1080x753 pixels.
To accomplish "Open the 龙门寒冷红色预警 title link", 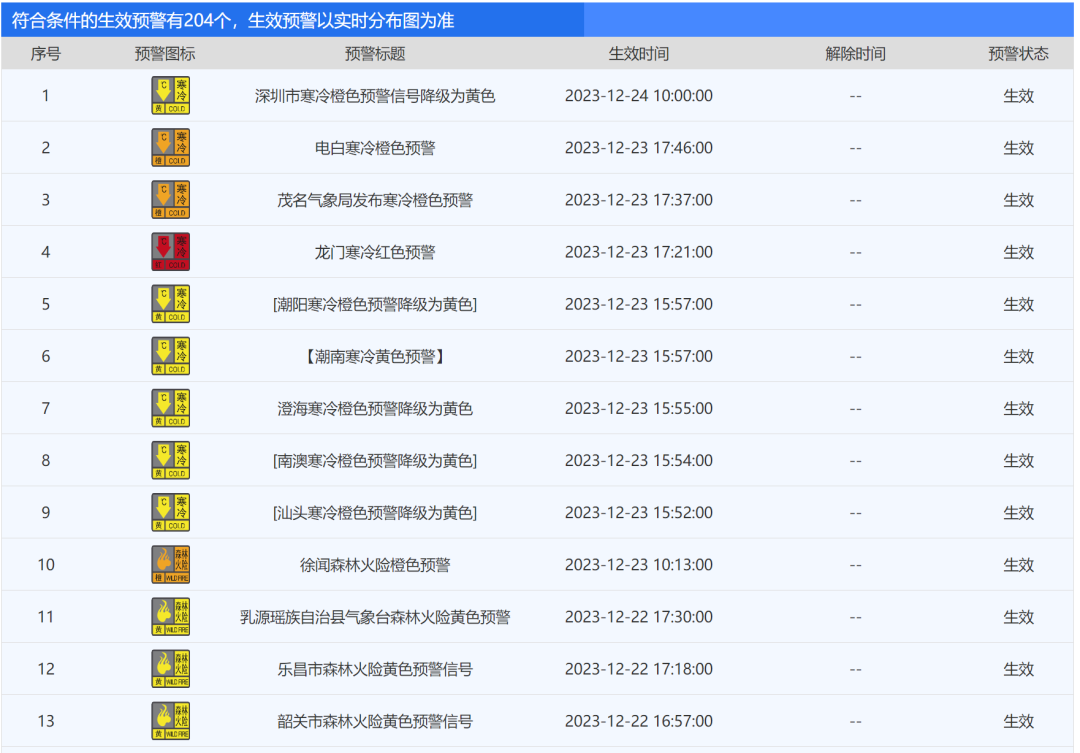I will click(375, 252).
